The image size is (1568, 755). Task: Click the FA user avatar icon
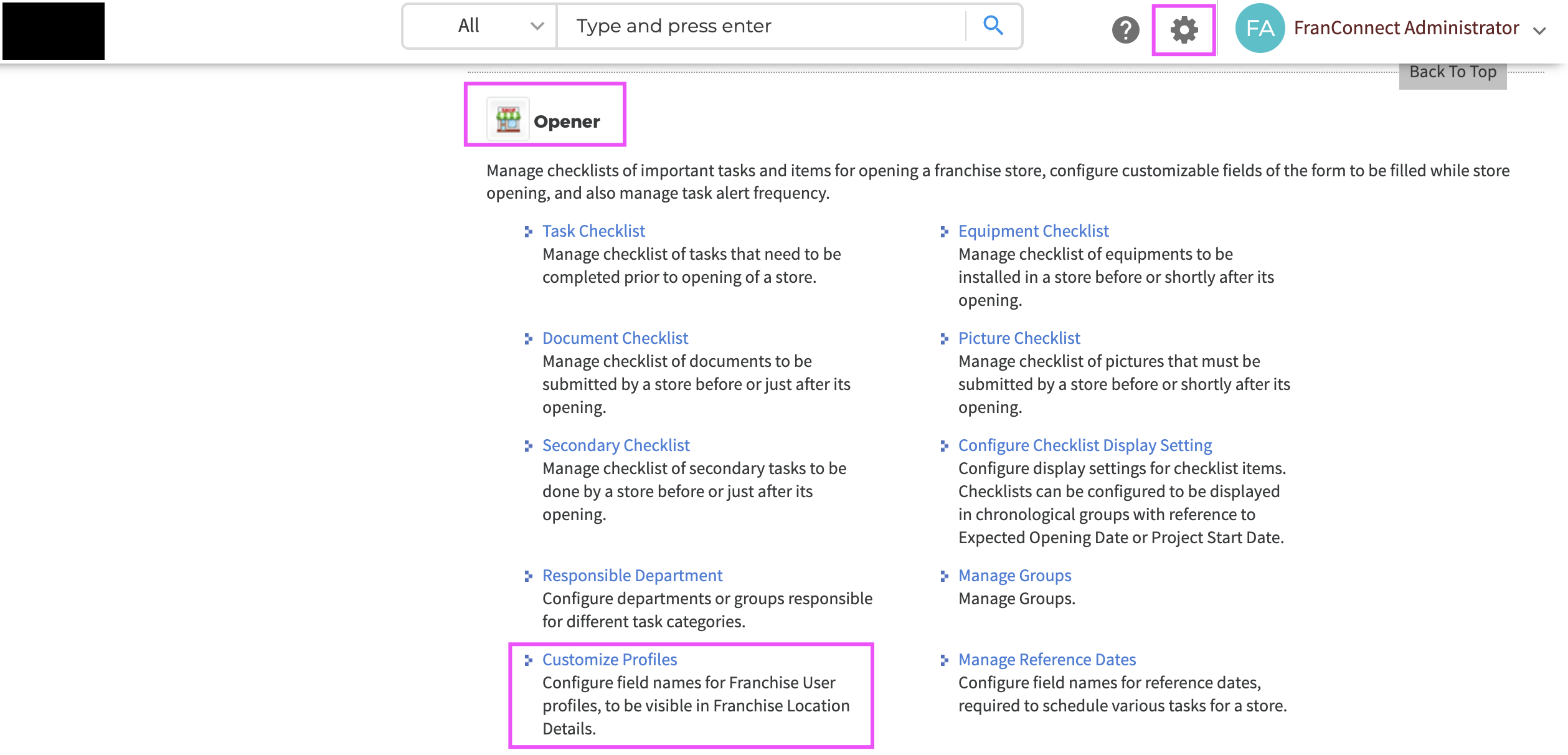pos(1260,28)
